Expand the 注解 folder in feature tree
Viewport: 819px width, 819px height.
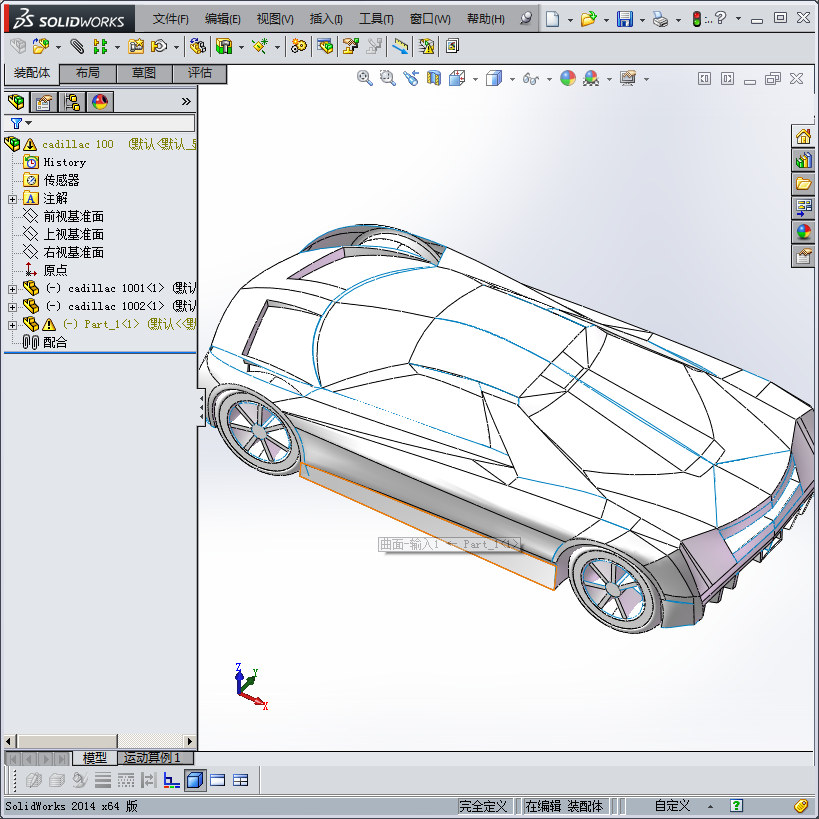pyautogui.click(x=12, y=199)
